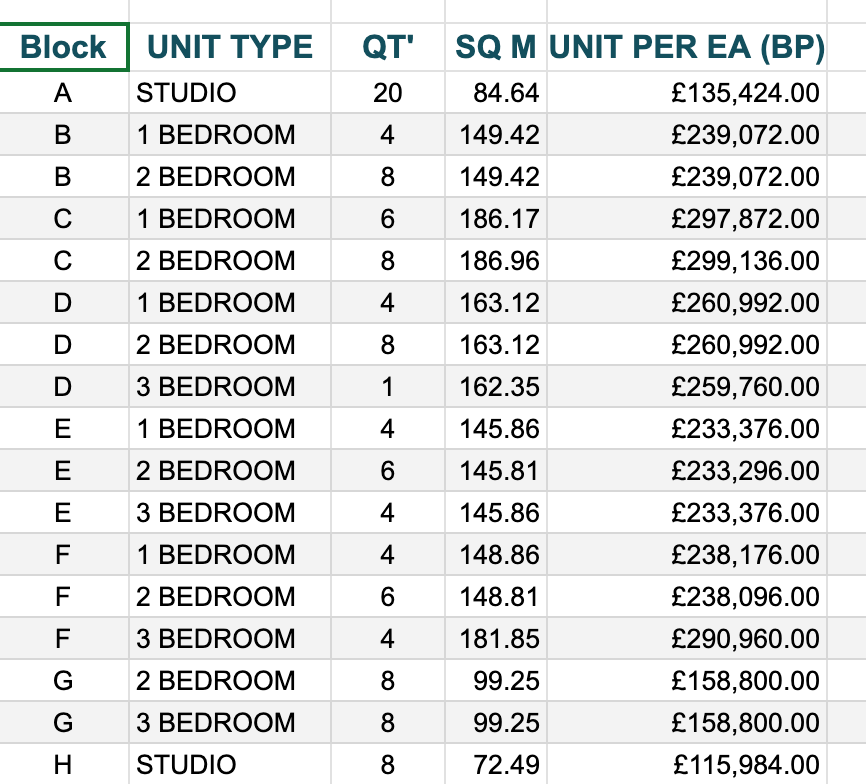Image resolution: width=866 pixels, height=784 pixels.
Task: Select the UNIT PER EA (BP) header
Action: 686,47
